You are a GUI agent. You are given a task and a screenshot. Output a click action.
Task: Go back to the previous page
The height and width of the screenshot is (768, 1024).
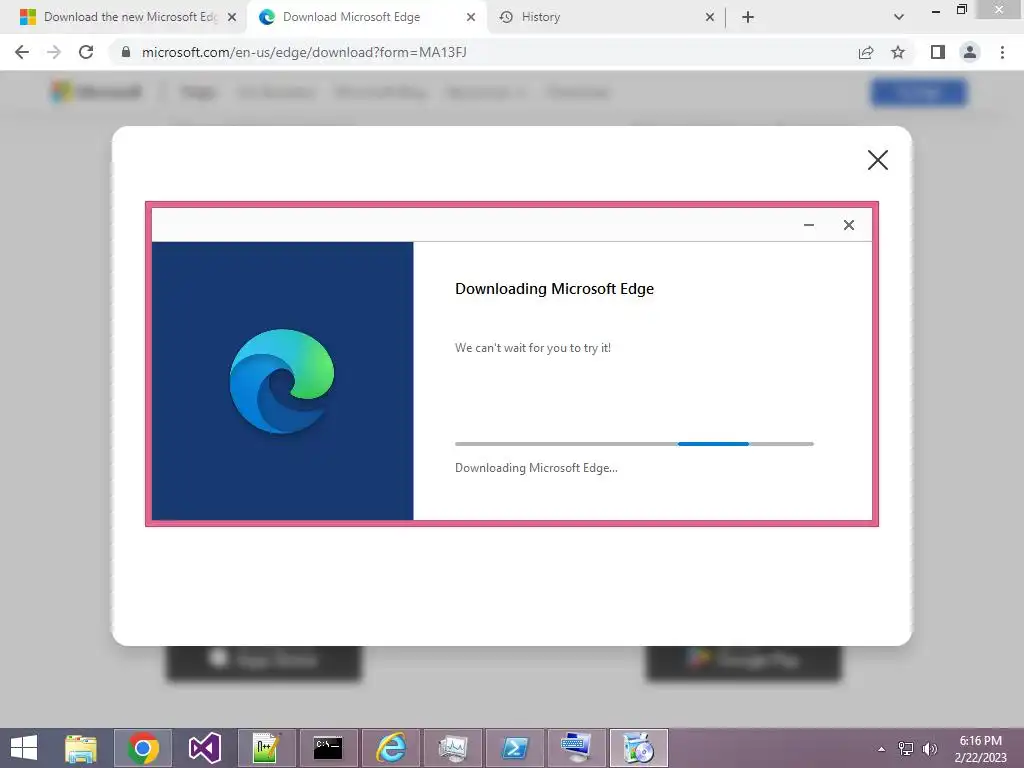(22, 52)
